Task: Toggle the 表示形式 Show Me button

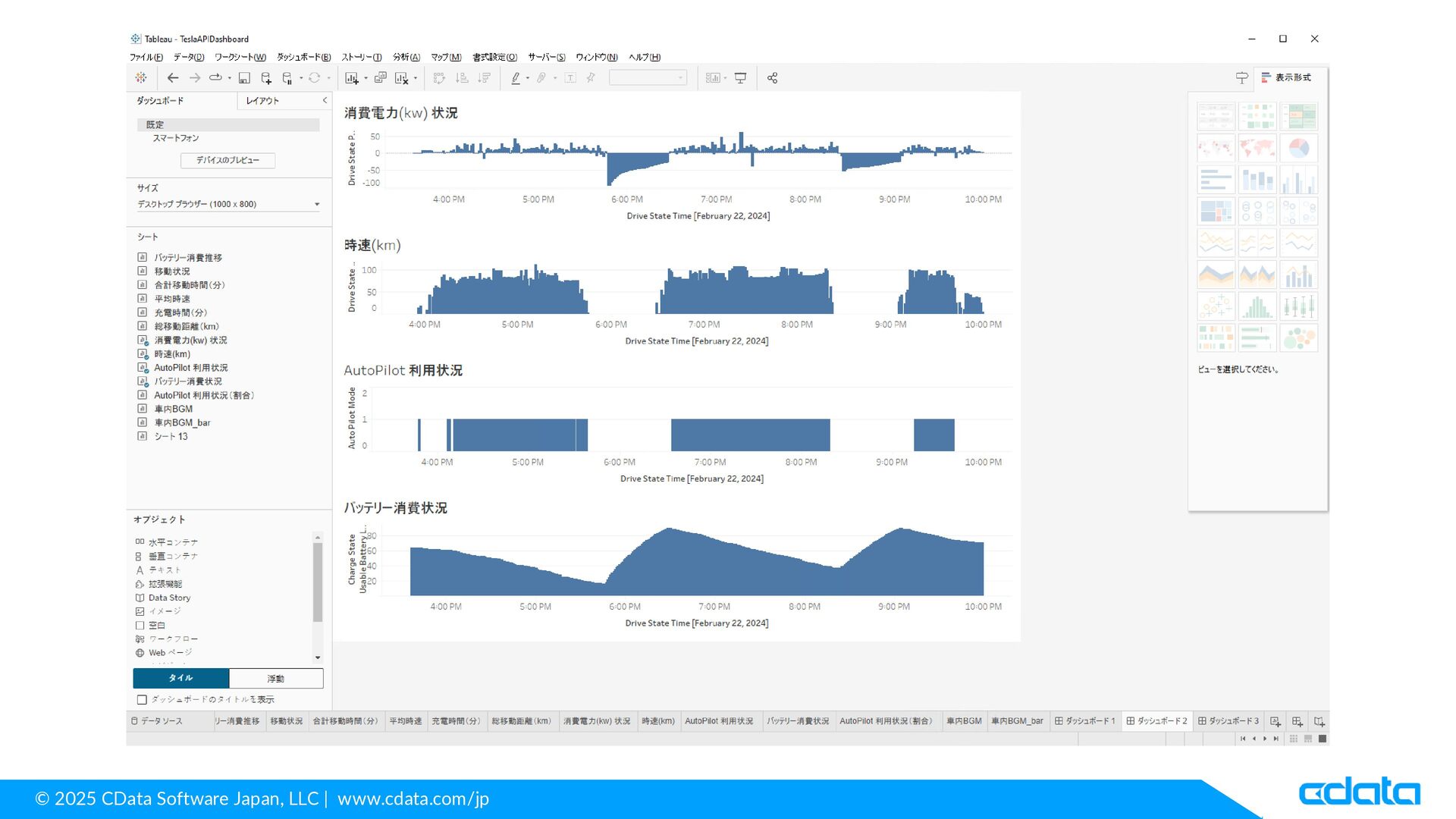Action: click(1286, 77)
